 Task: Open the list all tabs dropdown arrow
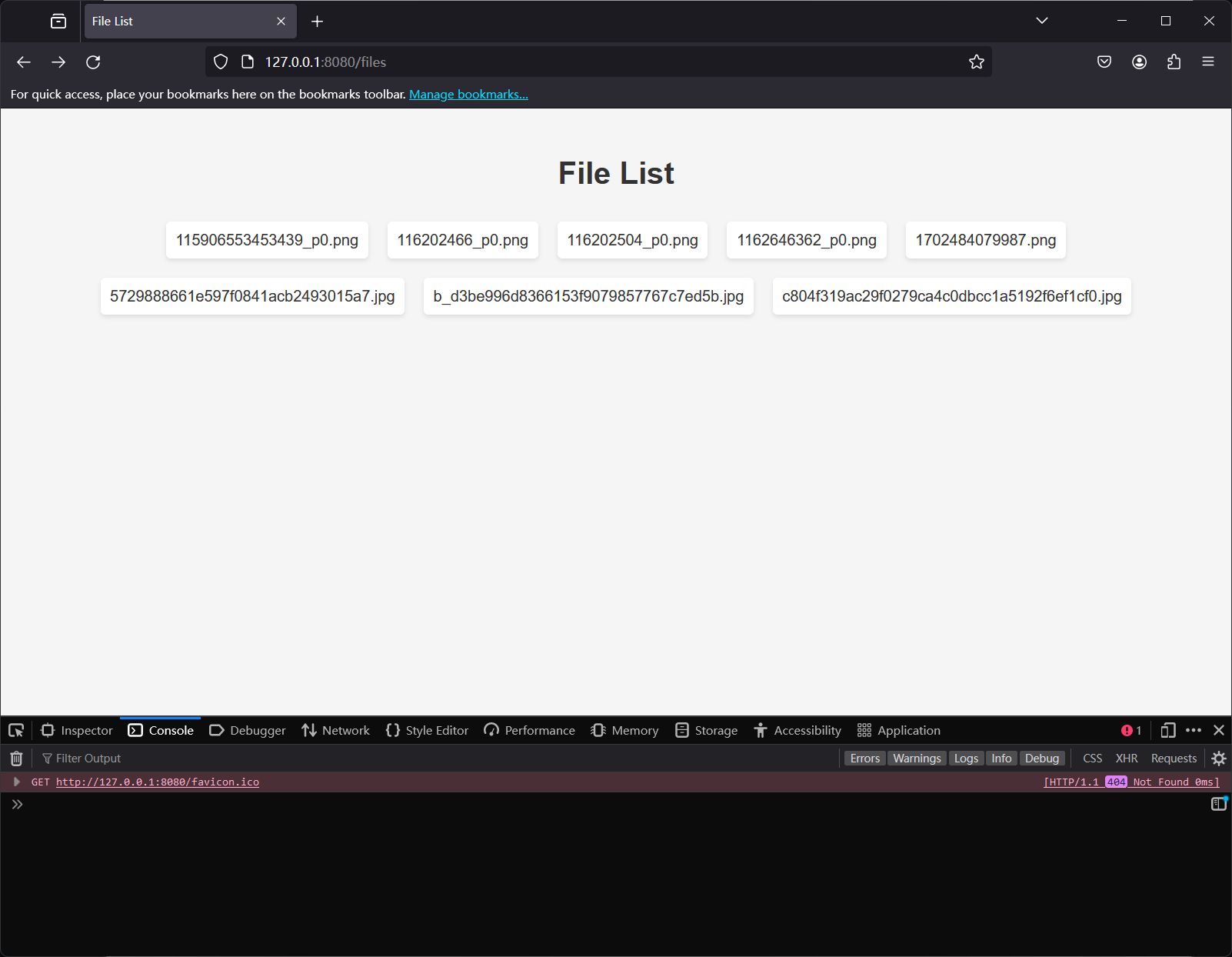pos(1041,21)
